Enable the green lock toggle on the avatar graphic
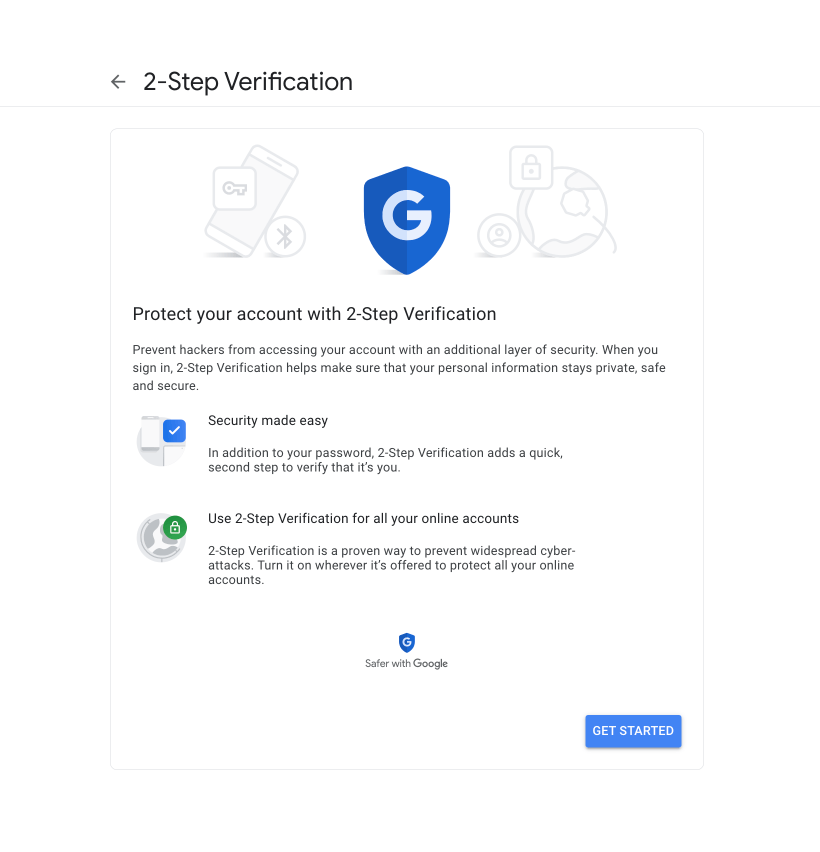This screenshot has width=820, height=852. (175, 527)
